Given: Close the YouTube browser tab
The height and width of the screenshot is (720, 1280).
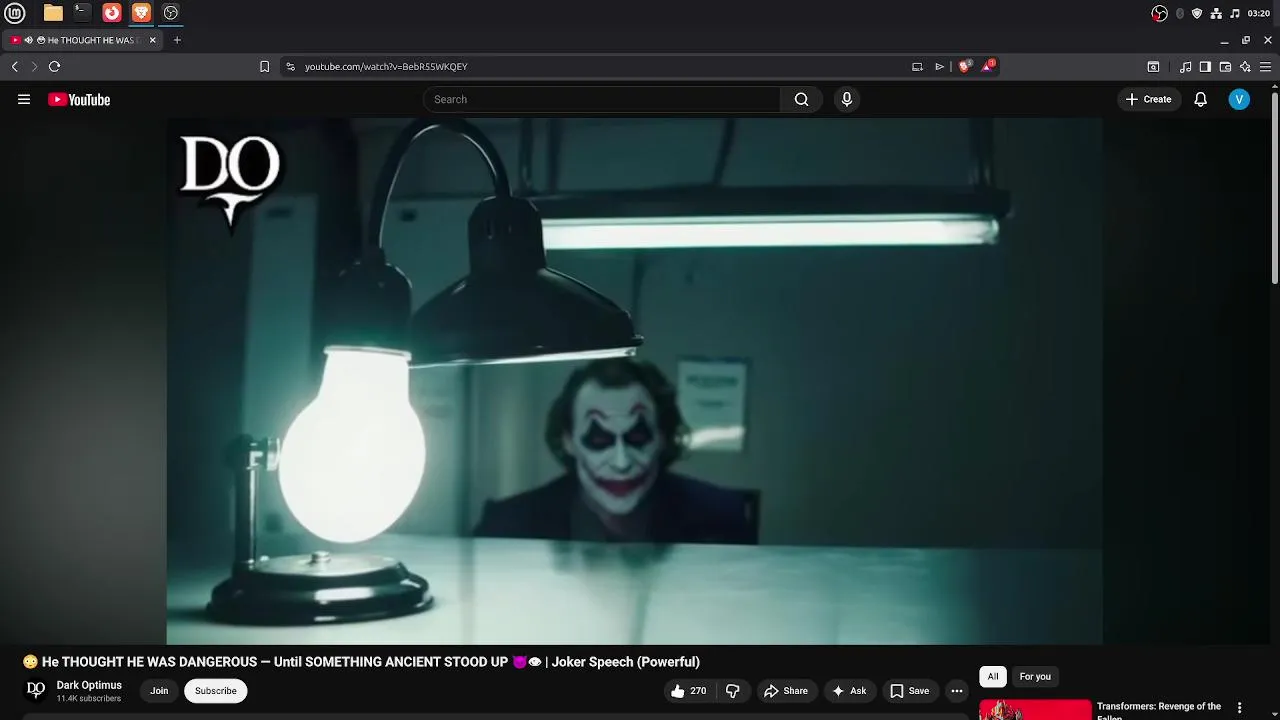Looking at the screenshot, I should 152,40.
